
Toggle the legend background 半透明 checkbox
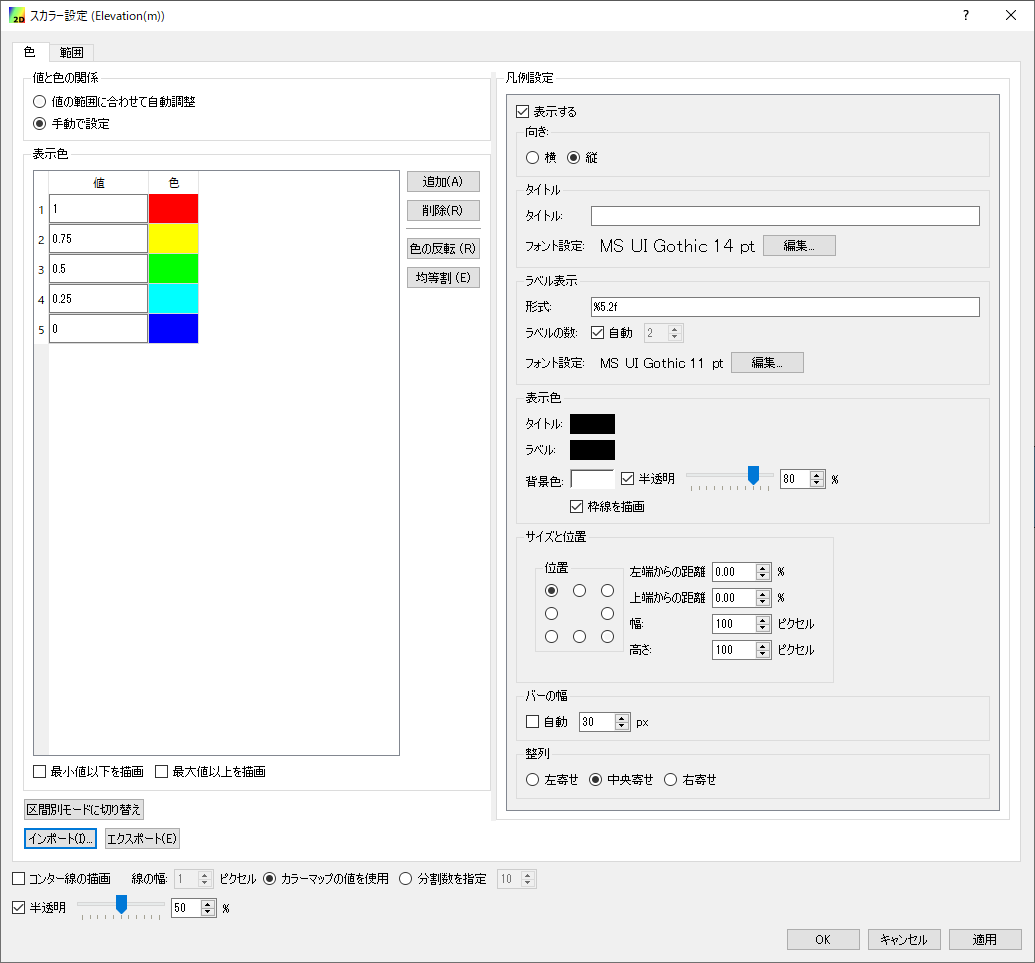628,479
